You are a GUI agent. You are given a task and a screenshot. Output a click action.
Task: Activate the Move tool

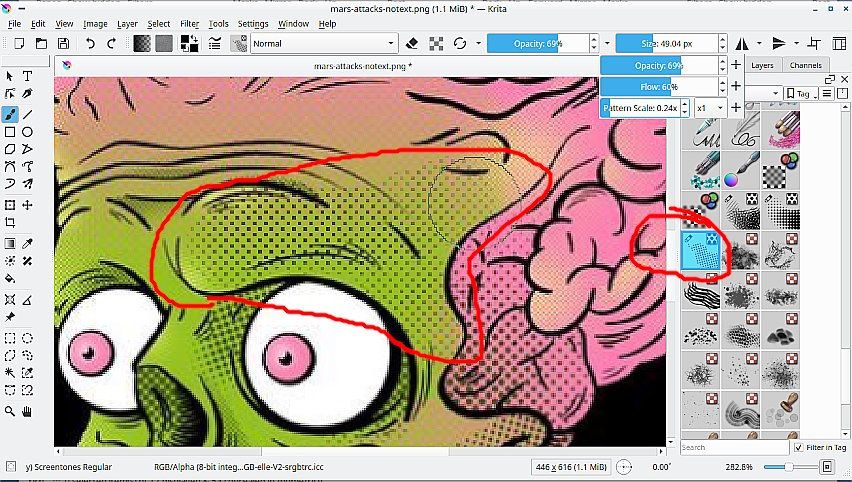(x=27, y=205)
